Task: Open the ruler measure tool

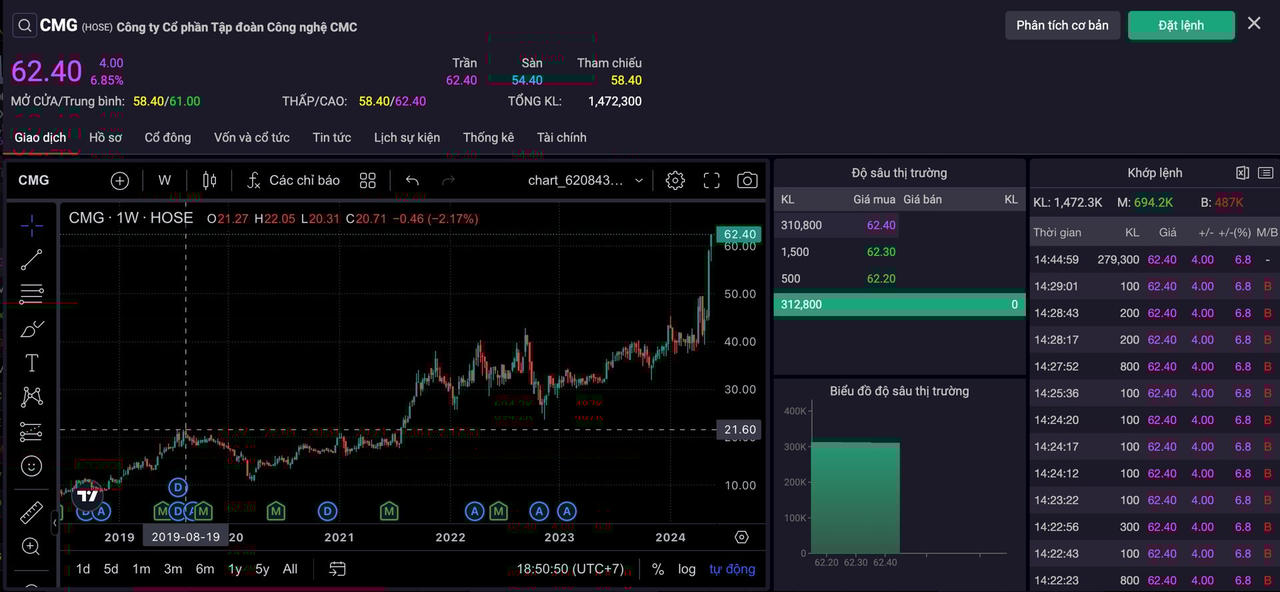Action: coord(32,513)
